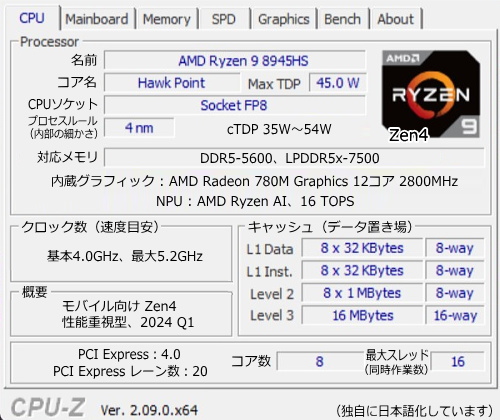Open the Mainboard tab
This screenshot has height=420, width=500.
coord(97,19)
